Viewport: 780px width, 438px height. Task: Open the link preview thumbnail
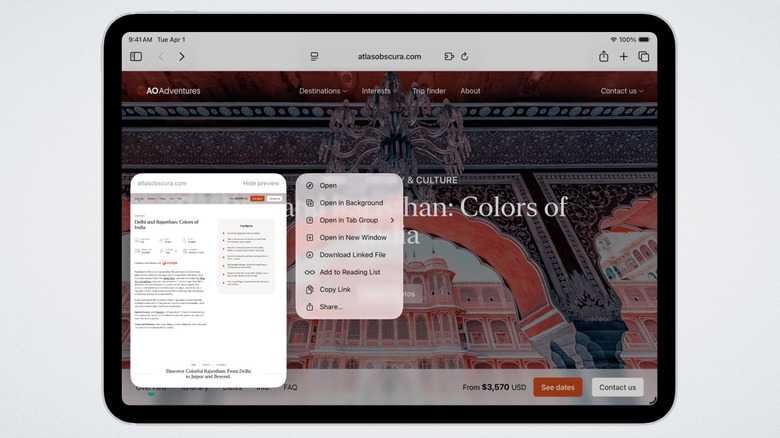pyautogui.click(x=208, y=289)
